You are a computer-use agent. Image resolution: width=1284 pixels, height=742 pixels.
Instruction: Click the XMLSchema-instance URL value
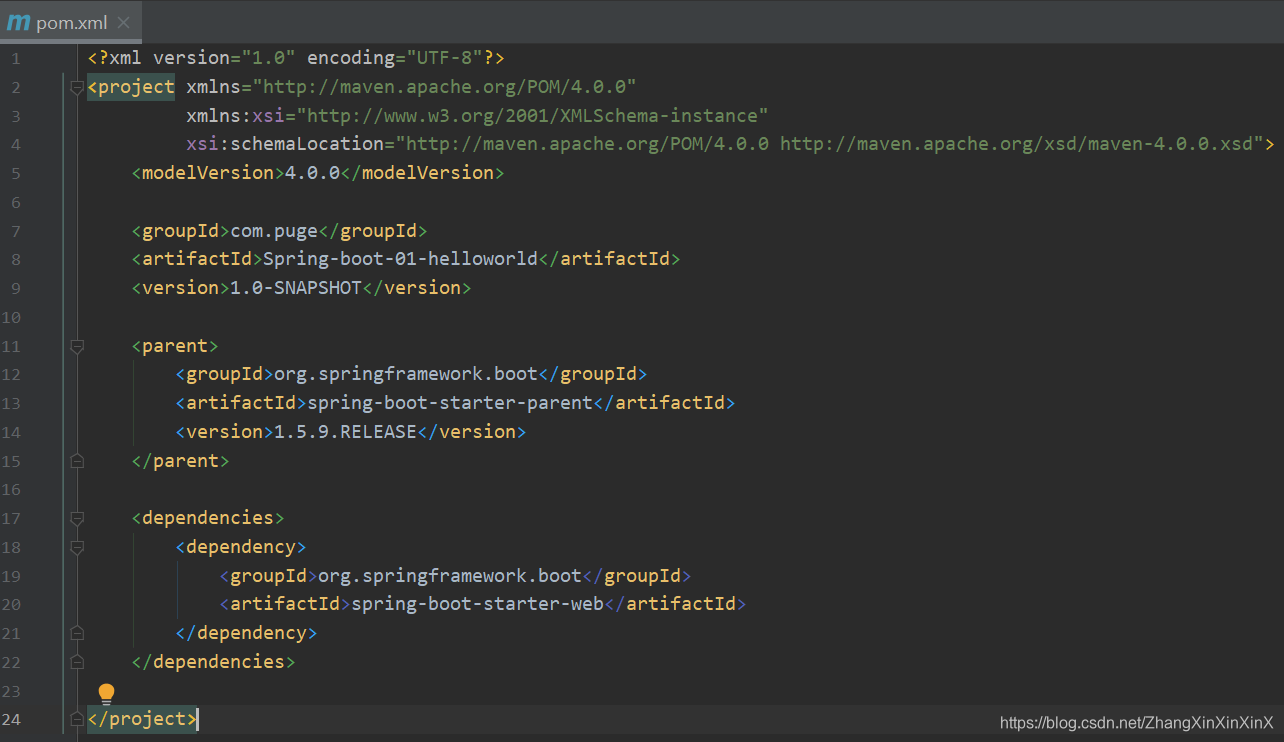click(x=532, y=116)
